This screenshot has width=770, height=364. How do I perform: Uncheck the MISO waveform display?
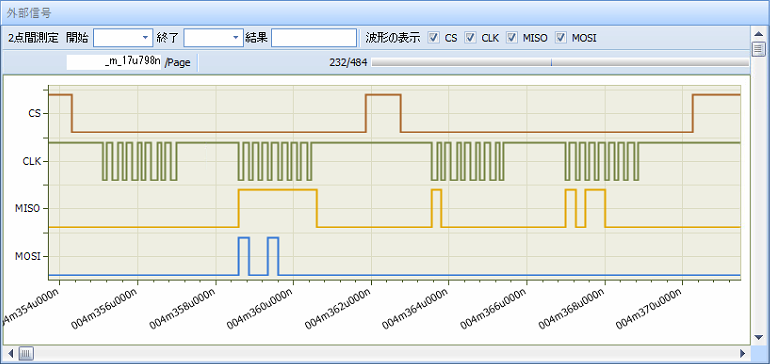[x=512, y=37]
